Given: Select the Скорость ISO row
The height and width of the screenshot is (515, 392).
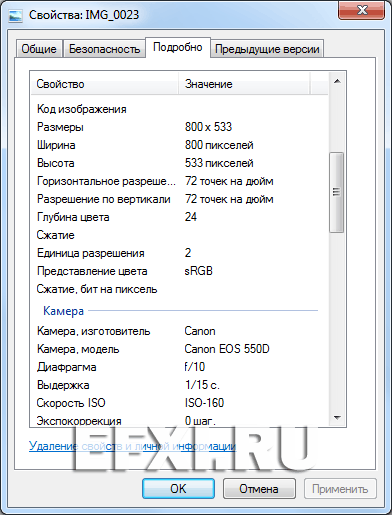Looking at the screenshot, I should coord(179,403).
